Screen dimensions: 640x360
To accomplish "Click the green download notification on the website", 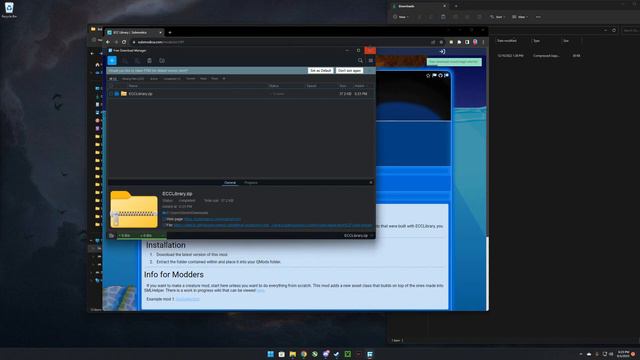I will pos(454,62).
